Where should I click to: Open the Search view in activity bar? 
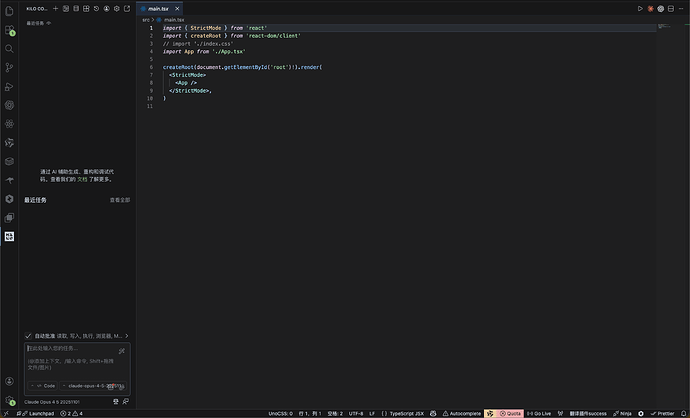(x=9, y=49)
